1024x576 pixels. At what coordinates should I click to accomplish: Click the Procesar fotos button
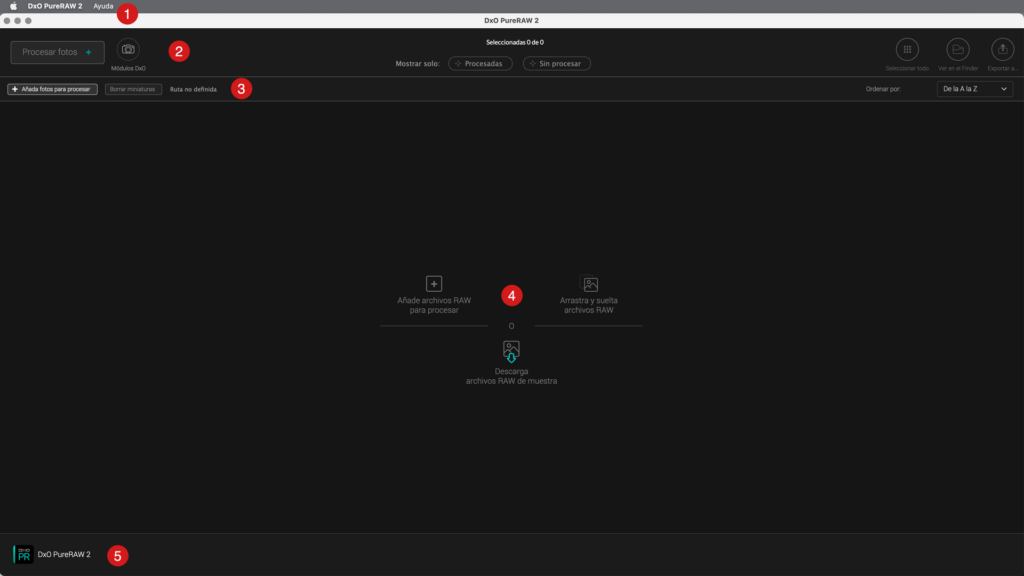click(x=57, y=52)
